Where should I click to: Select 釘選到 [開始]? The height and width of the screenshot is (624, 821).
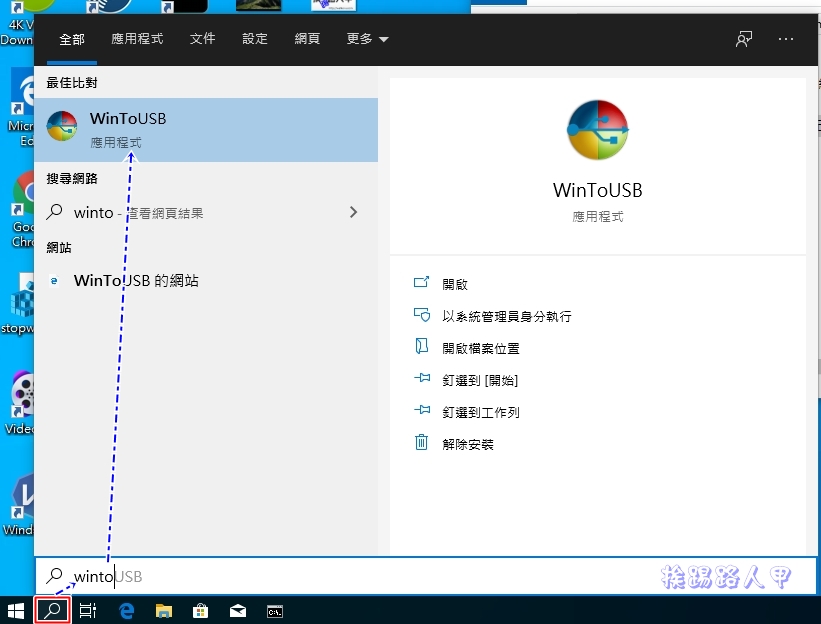(x=480, y=381)
